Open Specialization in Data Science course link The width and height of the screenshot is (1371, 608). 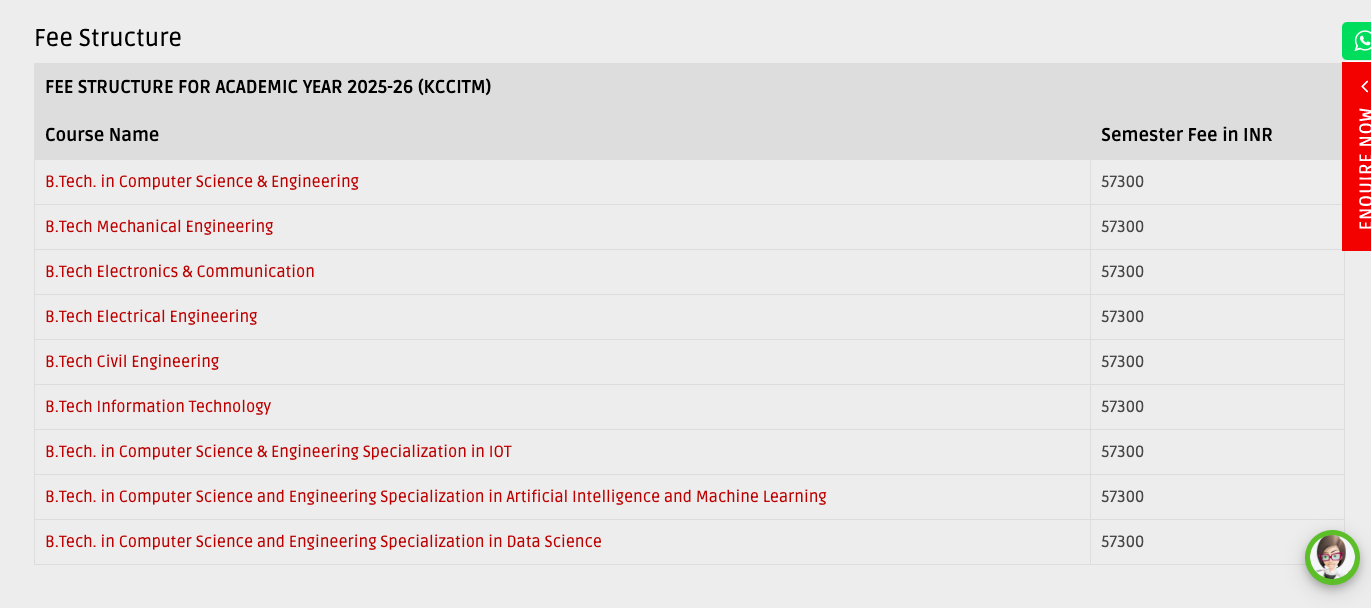click(323, 542)
